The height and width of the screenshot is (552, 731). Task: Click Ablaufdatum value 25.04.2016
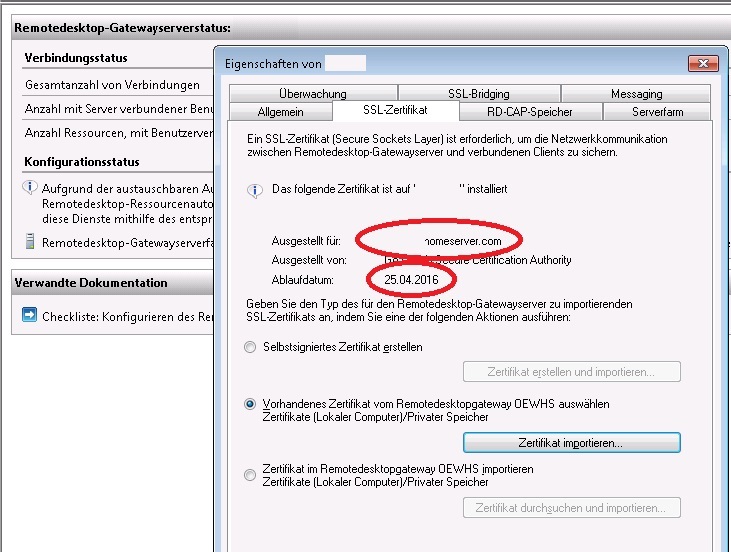(411, 280)
